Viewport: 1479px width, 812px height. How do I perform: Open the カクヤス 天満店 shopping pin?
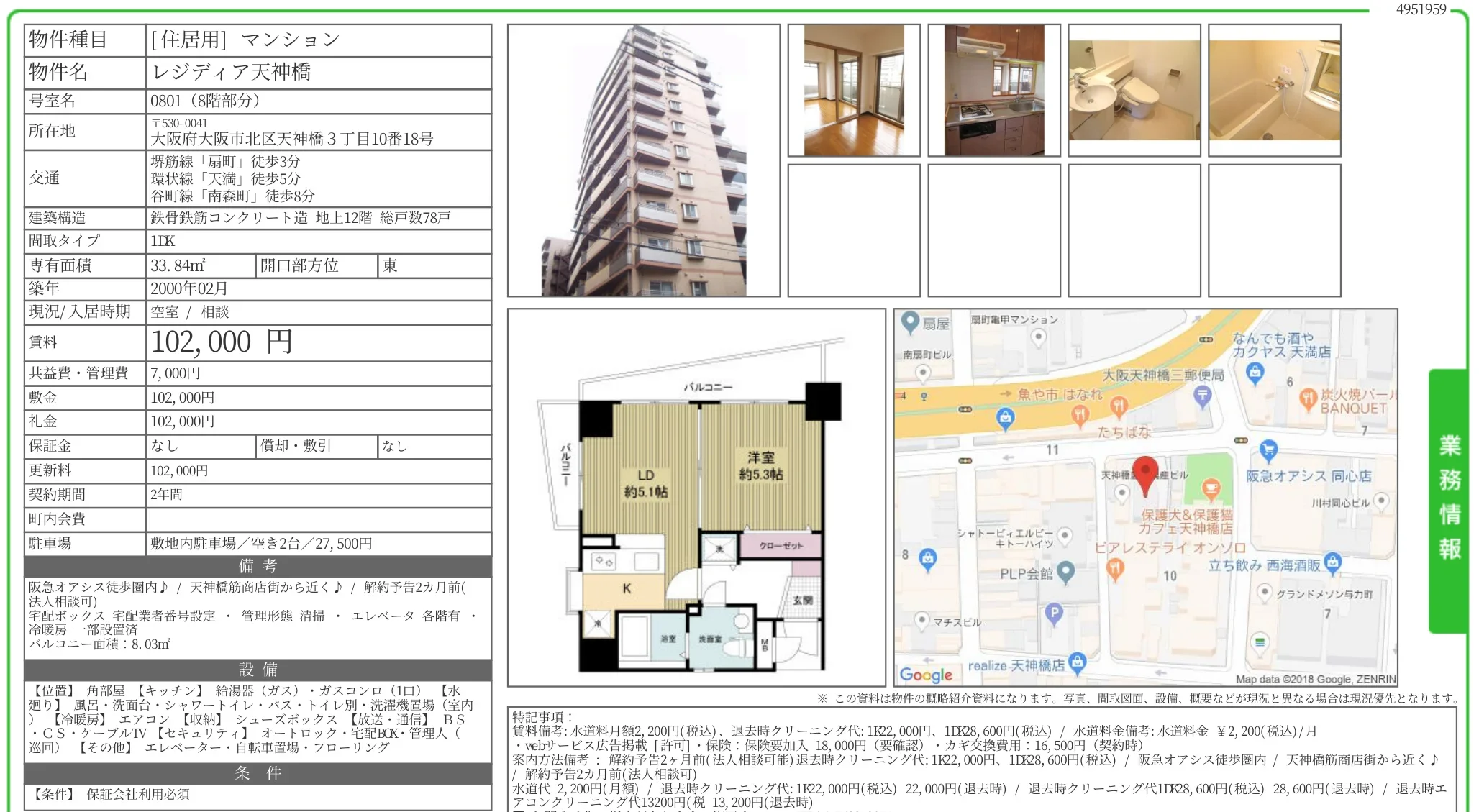(1255, 373)
